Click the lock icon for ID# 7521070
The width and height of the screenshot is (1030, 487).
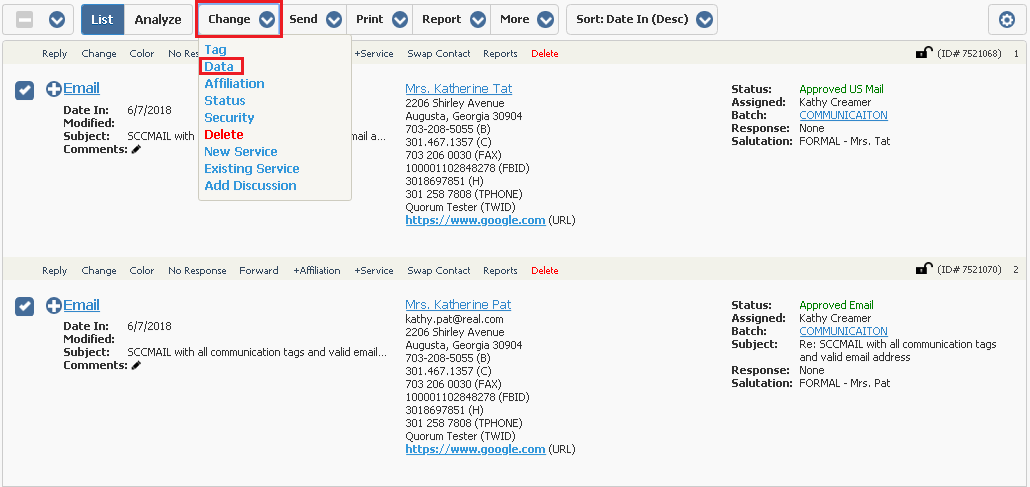924,269
